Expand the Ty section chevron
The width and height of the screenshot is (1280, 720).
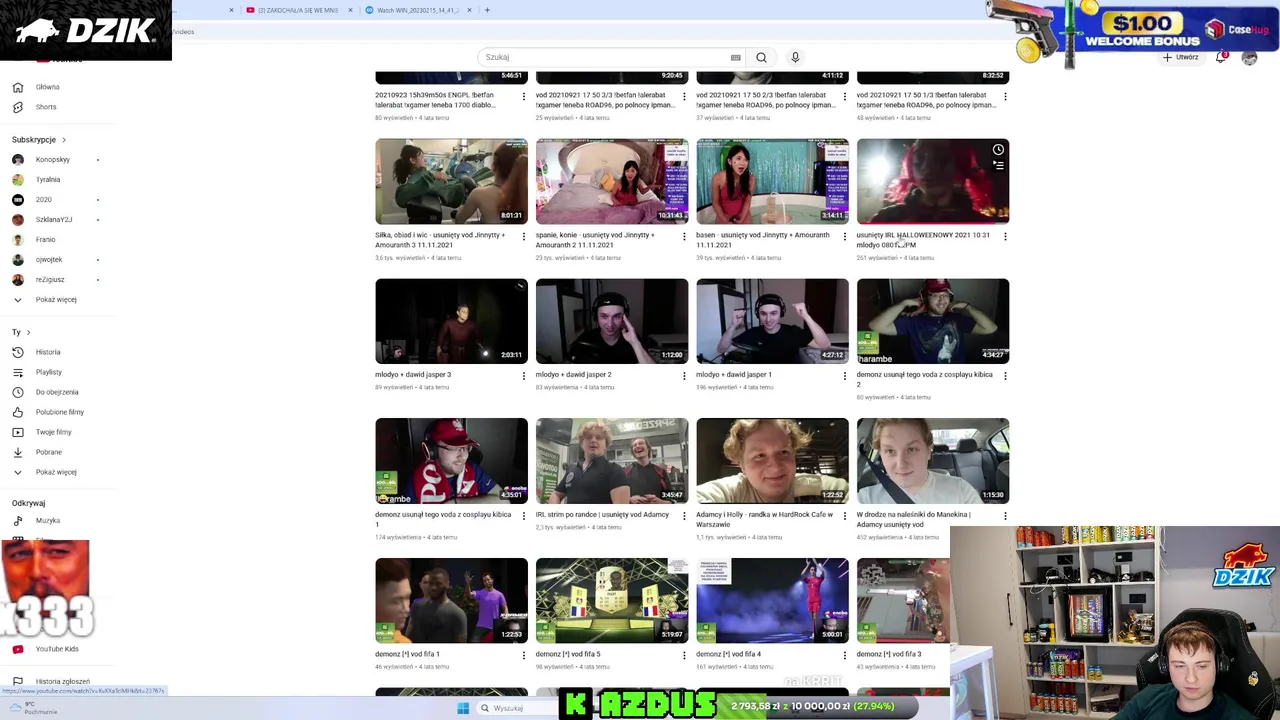tap(28, 332)
